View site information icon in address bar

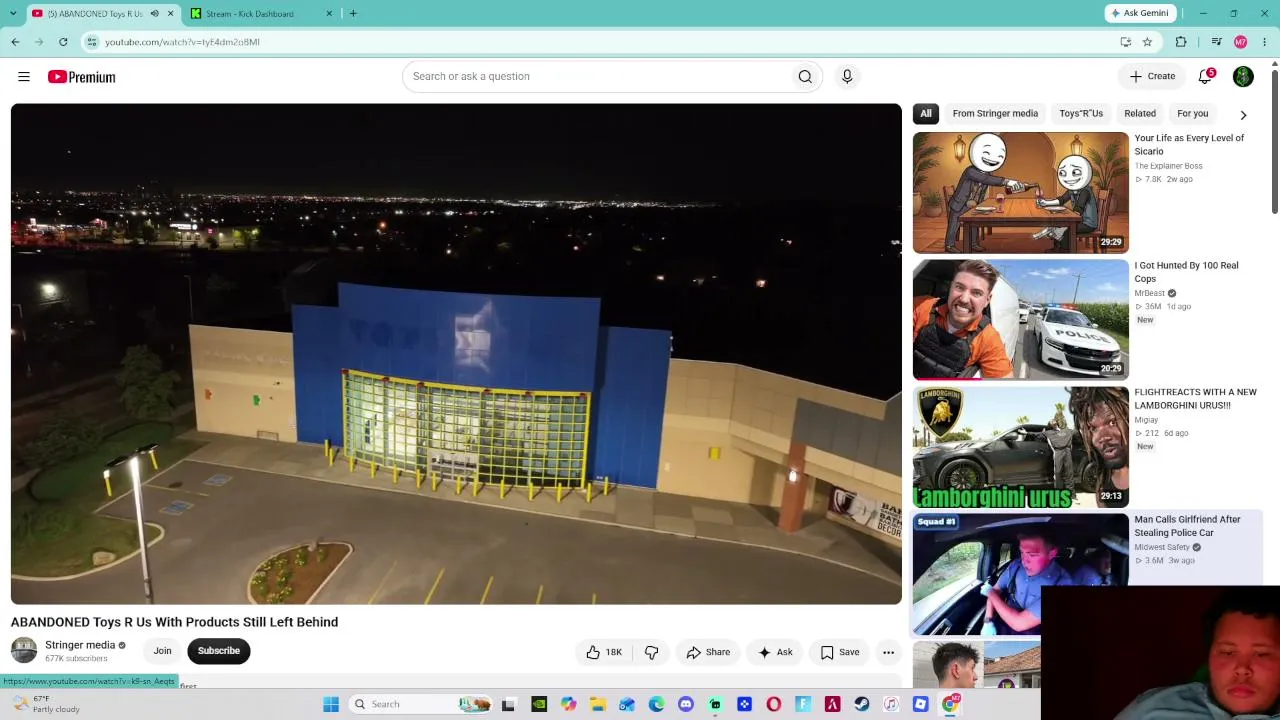[92, 42]
